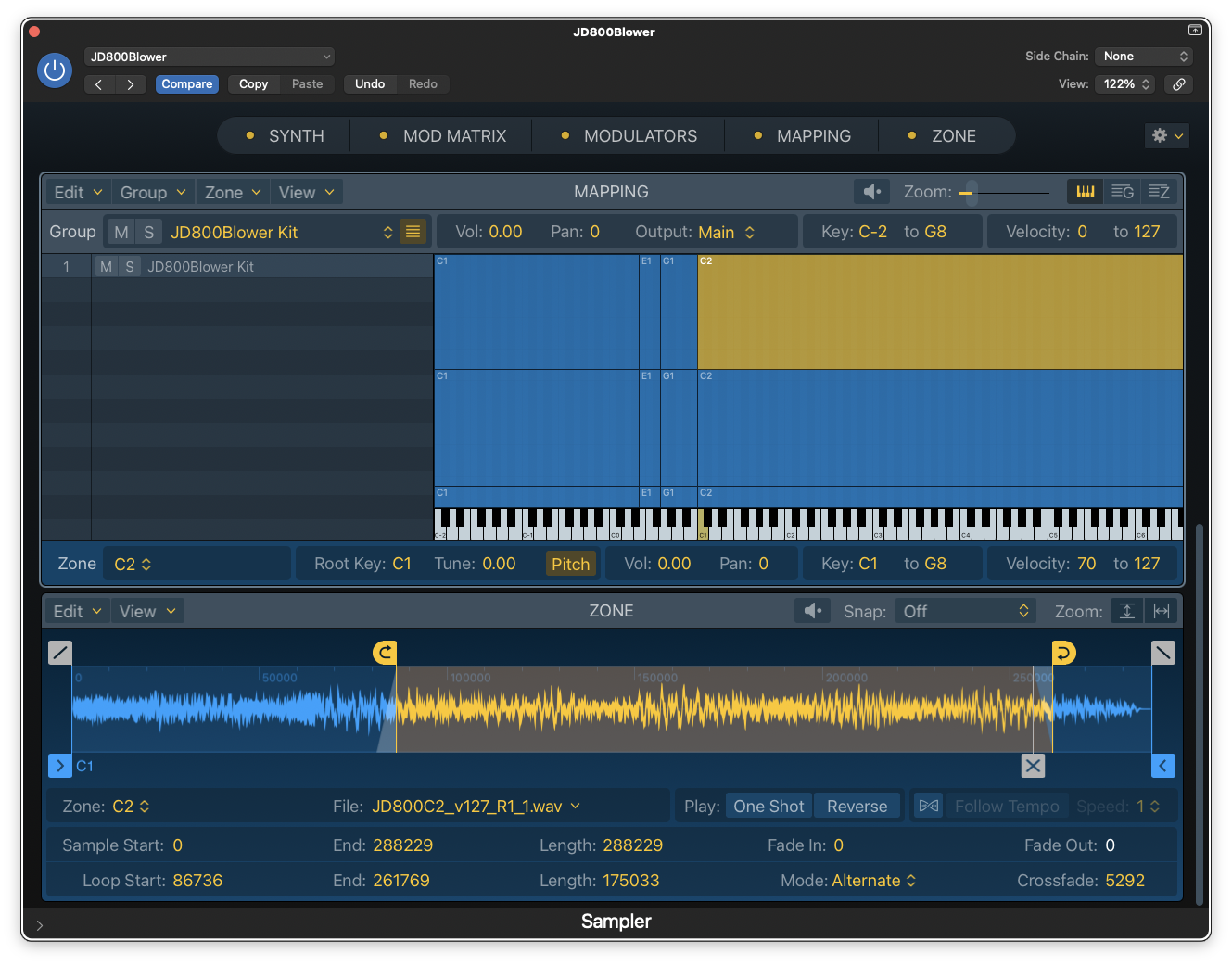Expand the bottom-left disclosure arrow
The width and height of the screenshot is (1232, 966).
tap(39, 925)
